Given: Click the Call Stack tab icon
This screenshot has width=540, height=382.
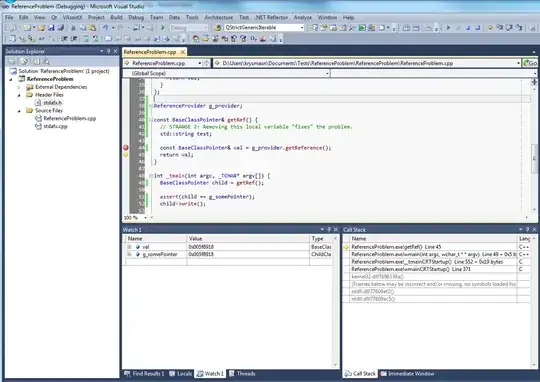Looking at the screenshot, I should [x=348, y=373].
